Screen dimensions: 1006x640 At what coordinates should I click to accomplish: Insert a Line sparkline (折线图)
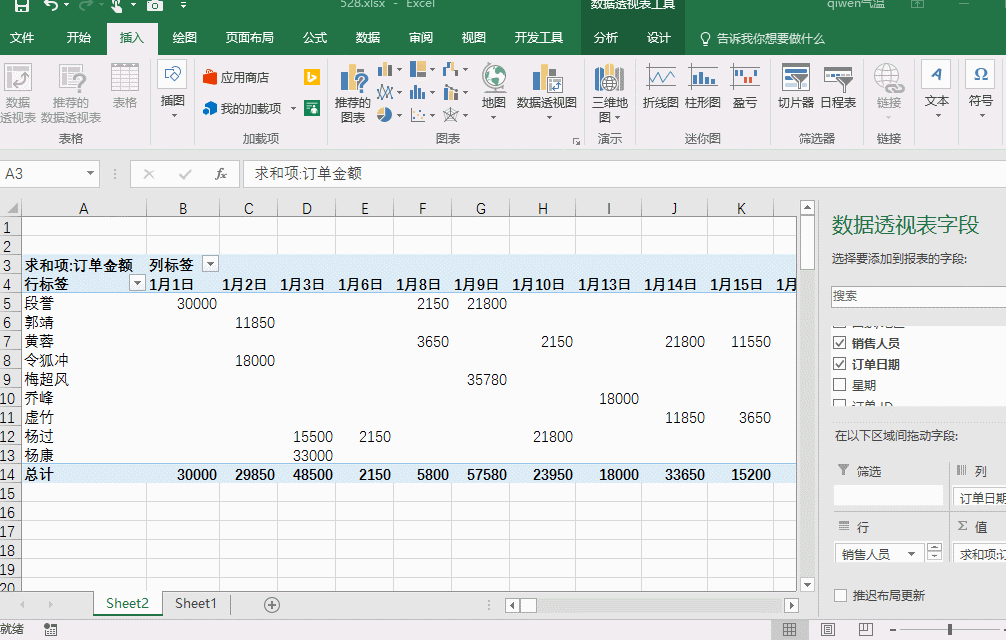click(x=661, y=86)
